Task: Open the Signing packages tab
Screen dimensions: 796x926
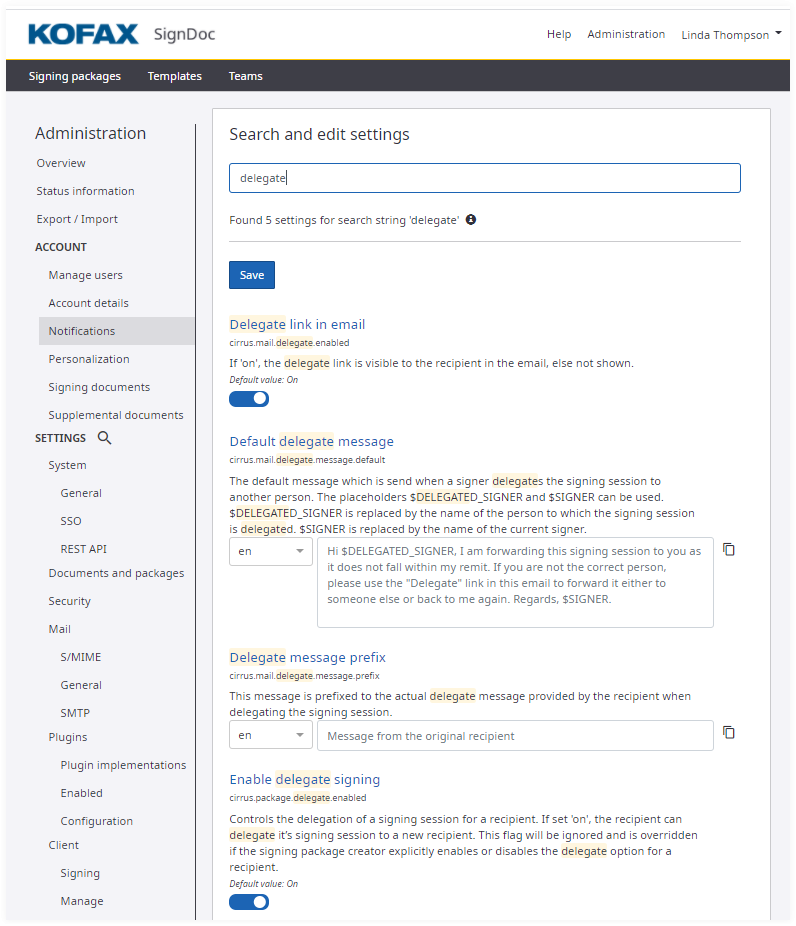Action: click(x=75, y=76)
